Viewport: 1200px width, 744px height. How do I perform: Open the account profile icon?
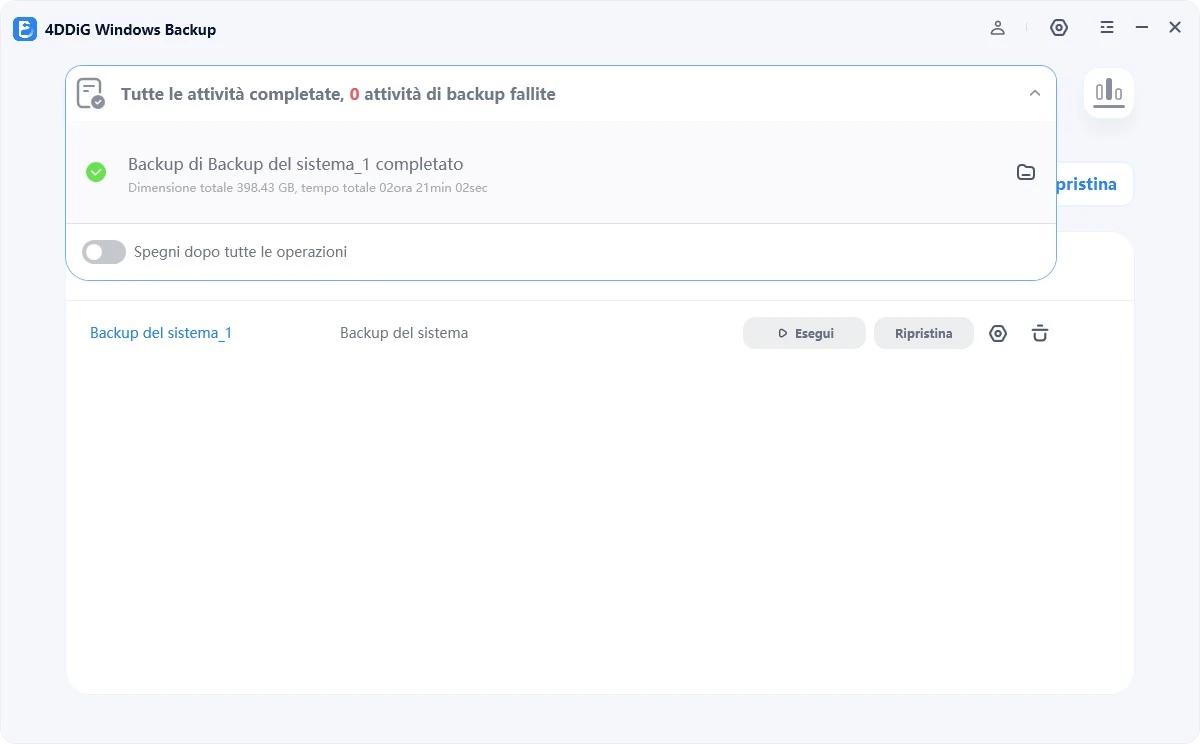click(997, 28)
